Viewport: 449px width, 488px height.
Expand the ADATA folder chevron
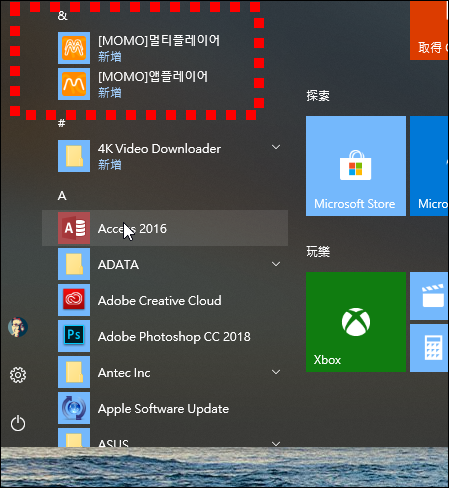276,264
